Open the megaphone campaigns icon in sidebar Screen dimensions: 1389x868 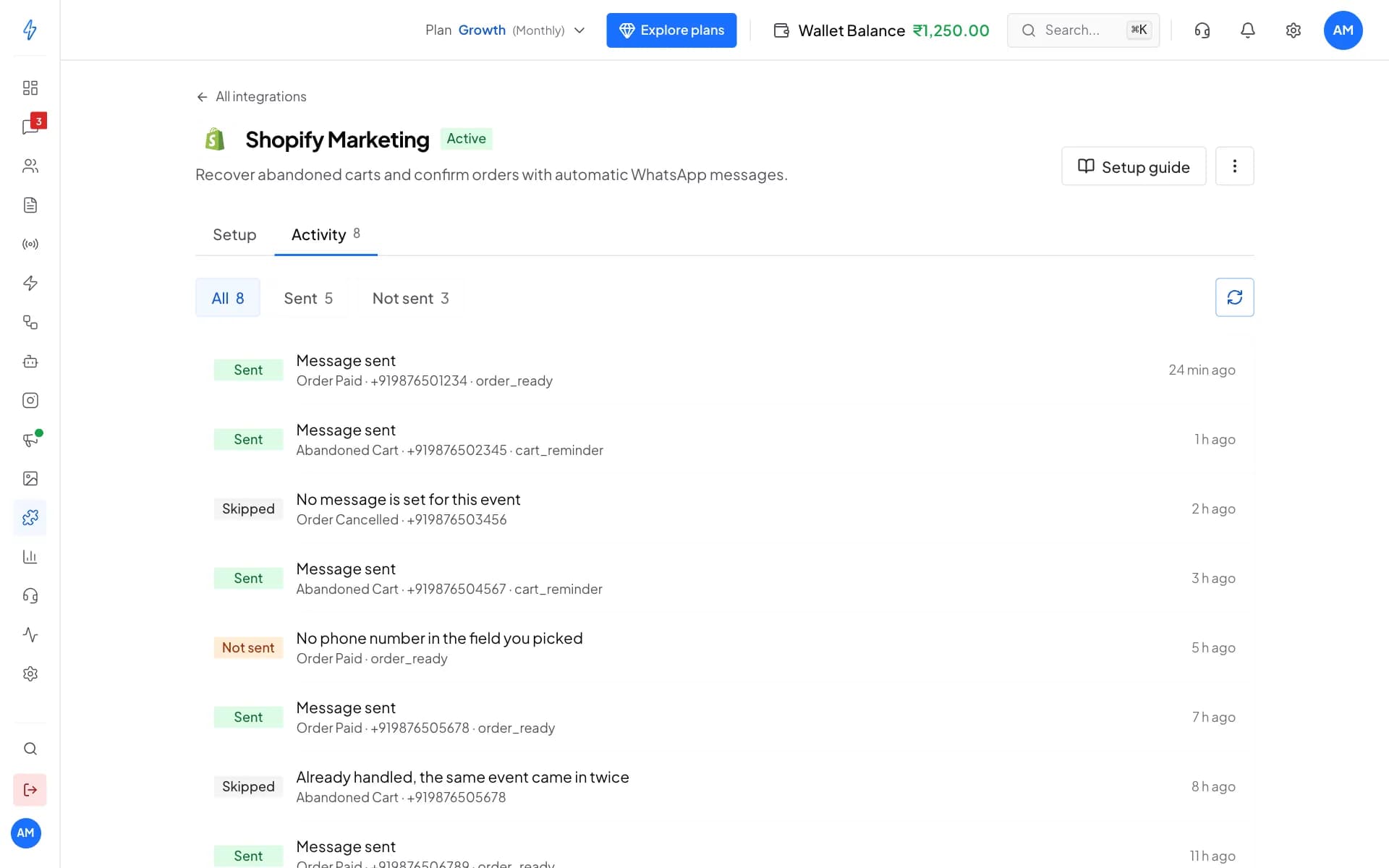30,439
